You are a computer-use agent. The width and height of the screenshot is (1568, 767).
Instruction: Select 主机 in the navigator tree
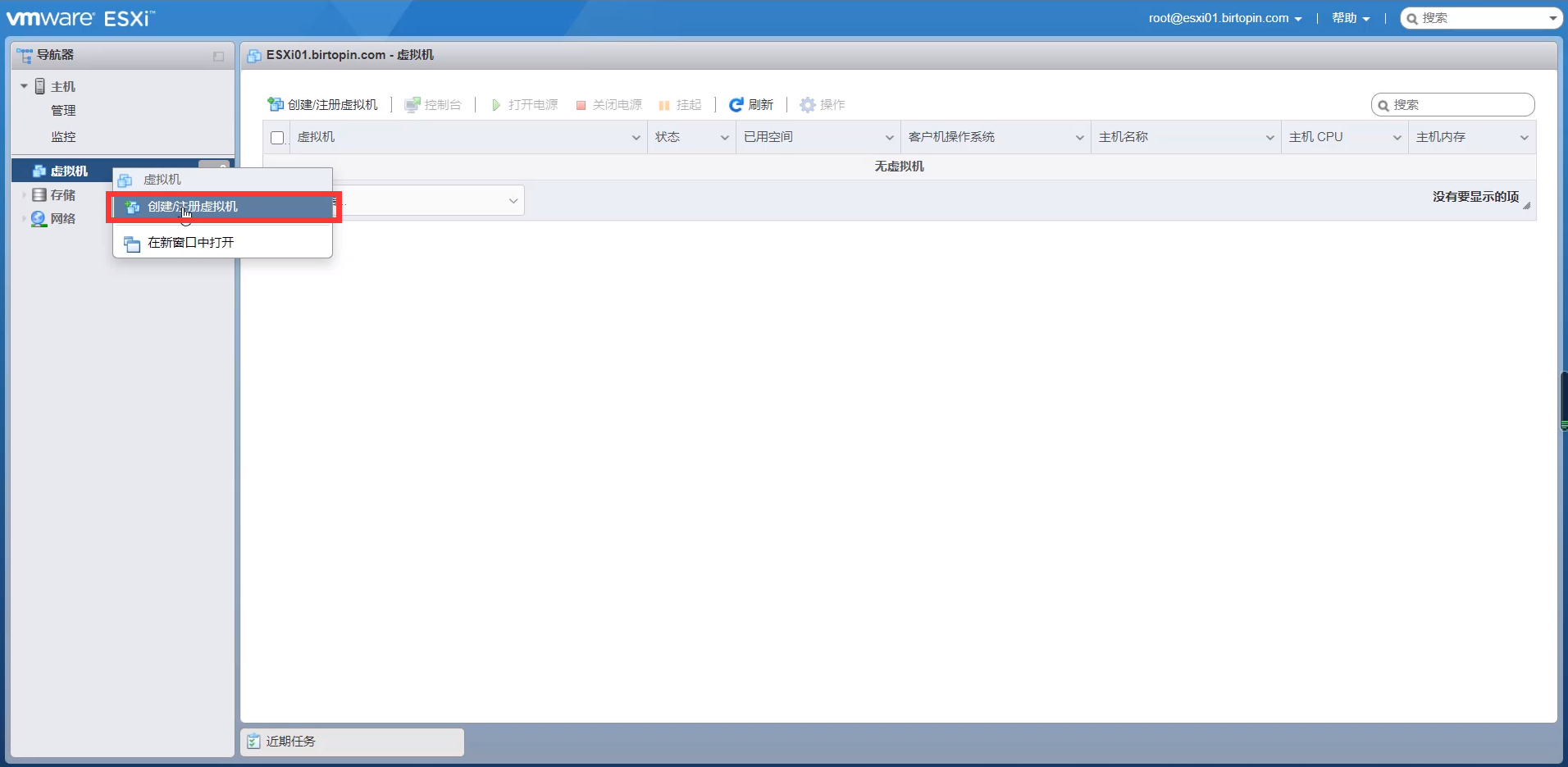coord(63,86)
